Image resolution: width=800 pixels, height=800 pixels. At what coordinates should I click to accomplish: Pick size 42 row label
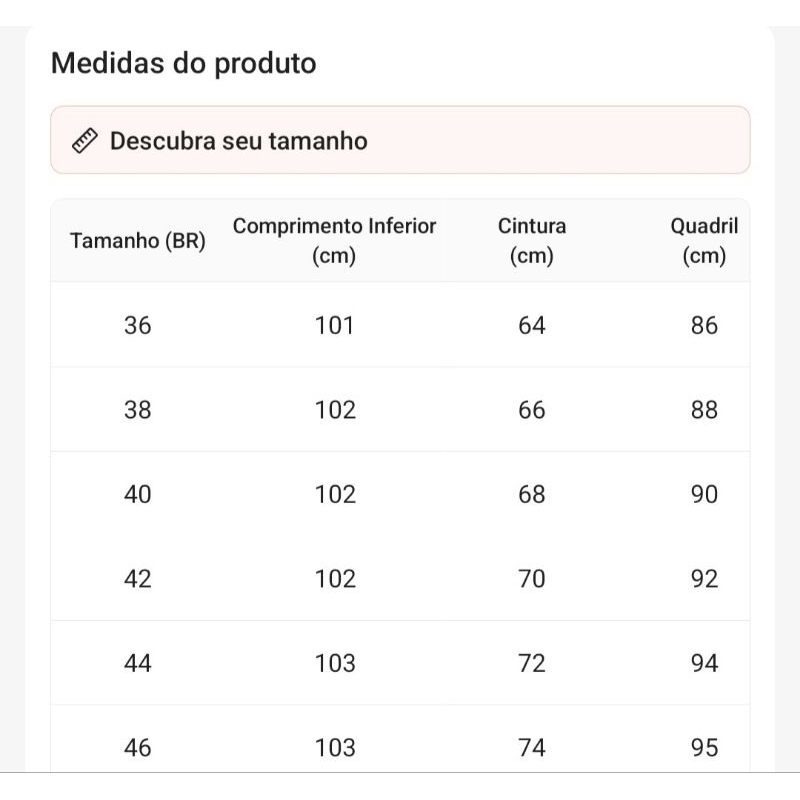(x=138, y=579)
